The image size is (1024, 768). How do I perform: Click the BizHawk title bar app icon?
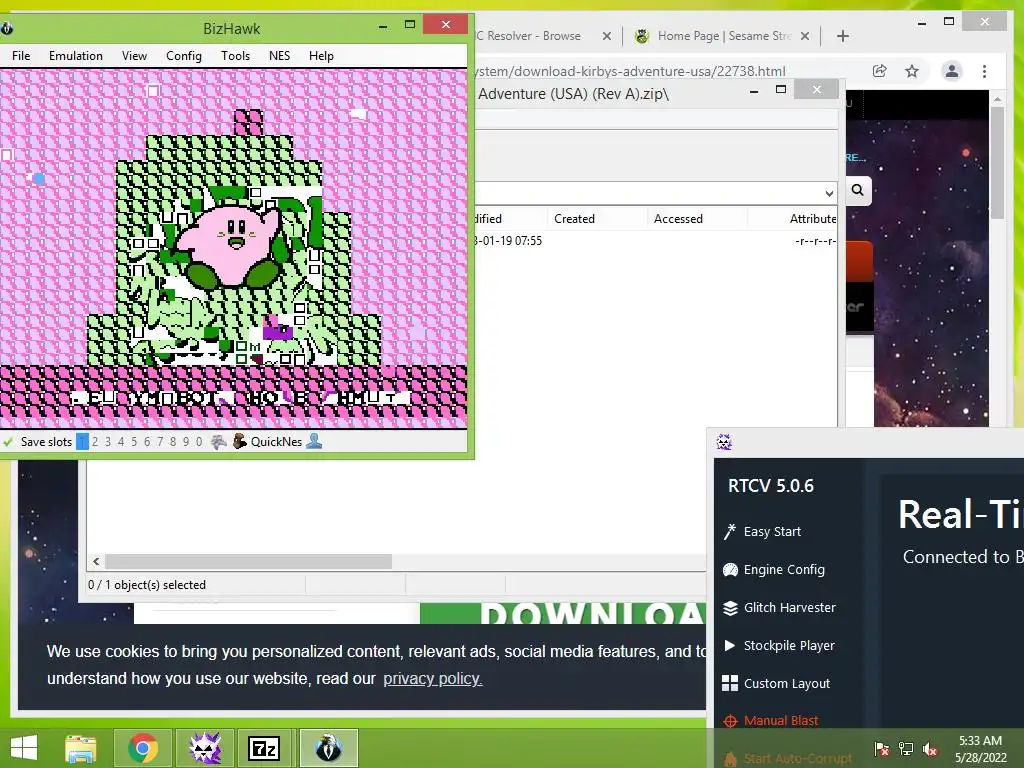[7, 28]
